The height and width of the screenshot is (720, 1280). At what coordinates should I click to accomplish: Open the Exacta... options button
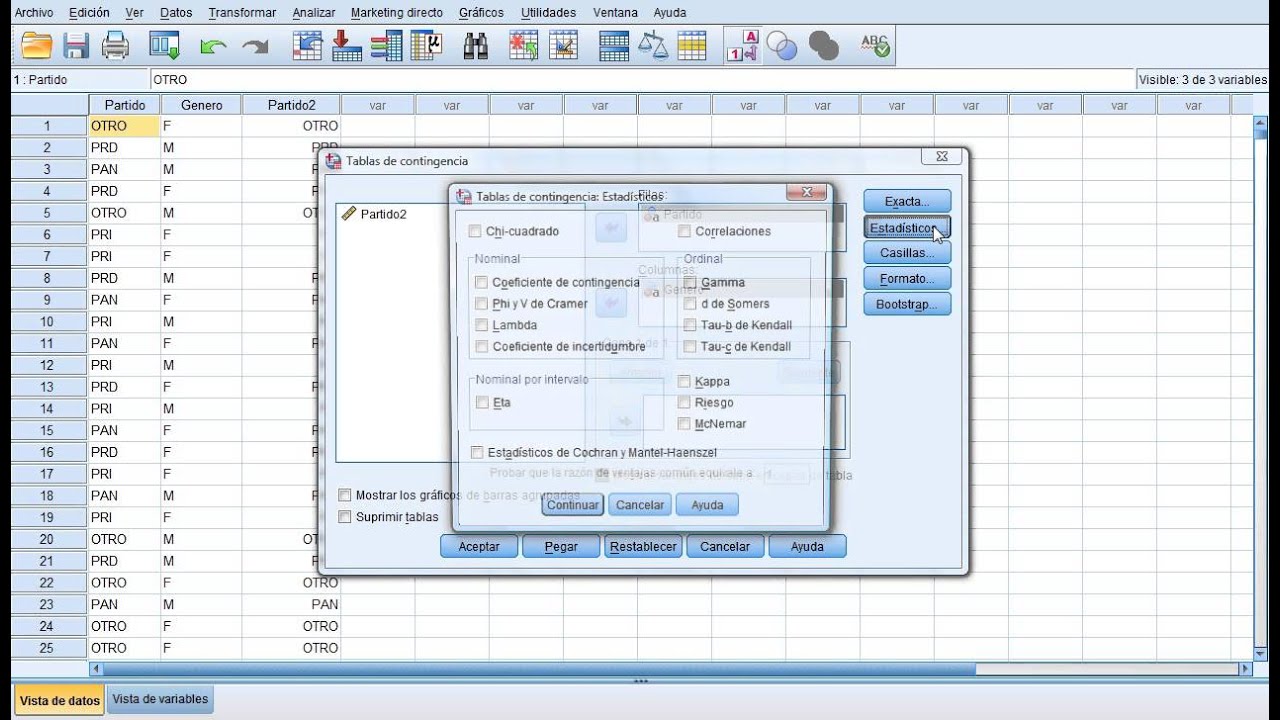click(x=907, y=201)
